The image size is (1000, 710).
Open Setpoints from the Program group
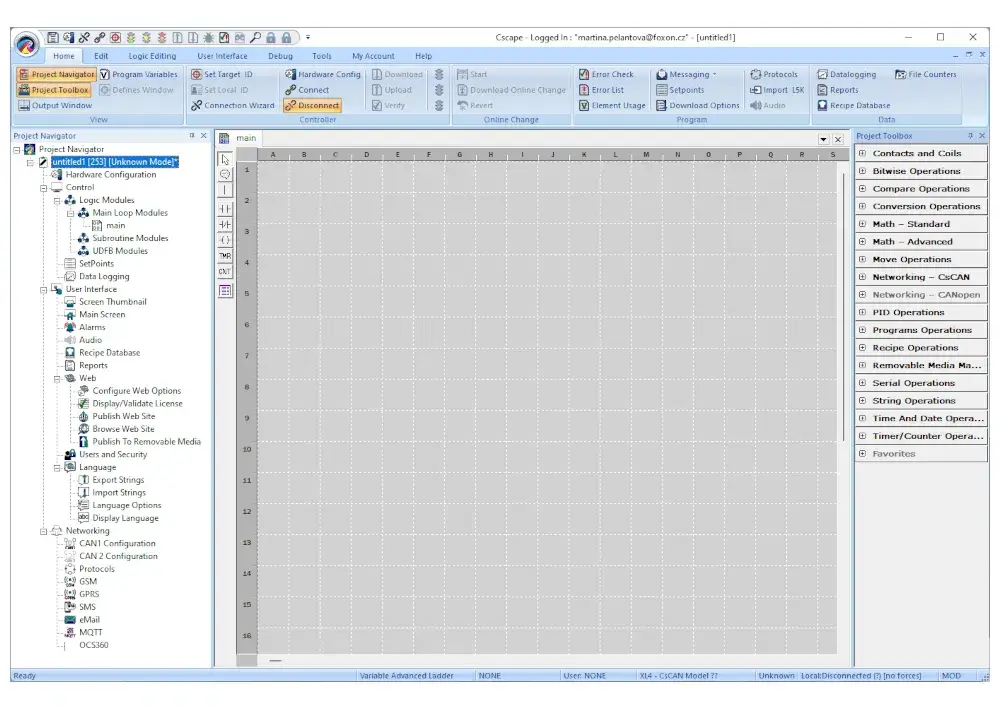(680, 90)
